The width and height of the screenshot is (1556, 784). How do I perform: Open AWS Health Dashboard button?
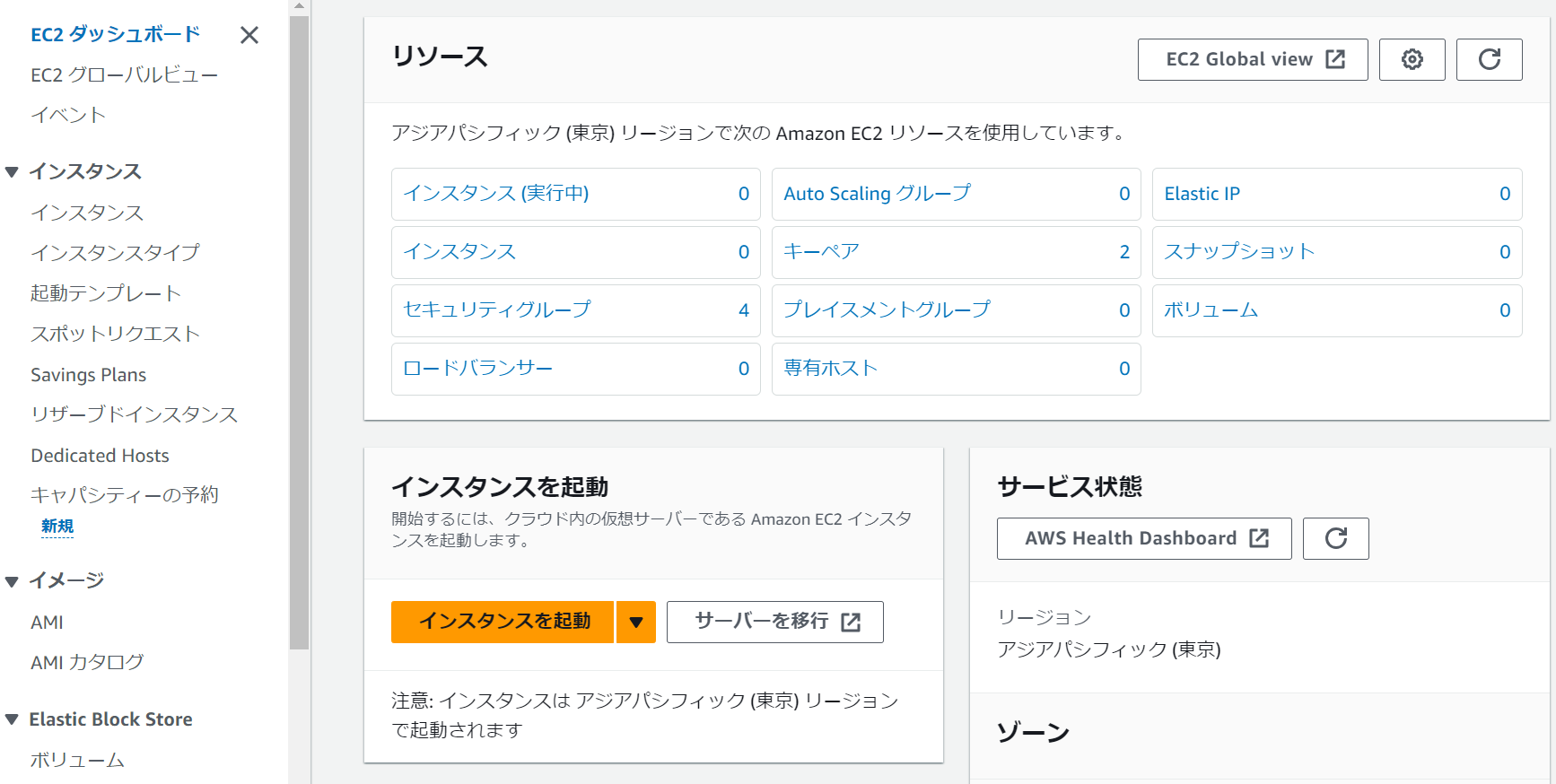[1144, 538]
